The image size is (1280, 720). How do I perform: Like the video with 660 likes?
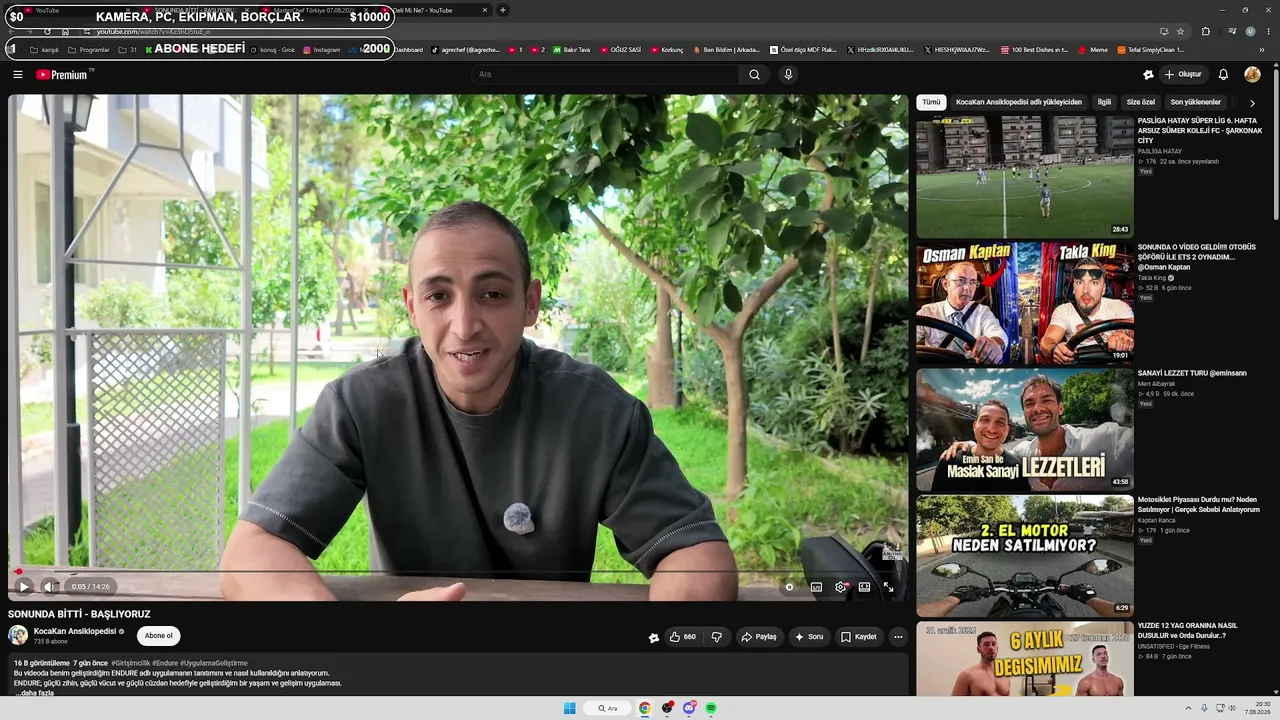tap(683, 637)
